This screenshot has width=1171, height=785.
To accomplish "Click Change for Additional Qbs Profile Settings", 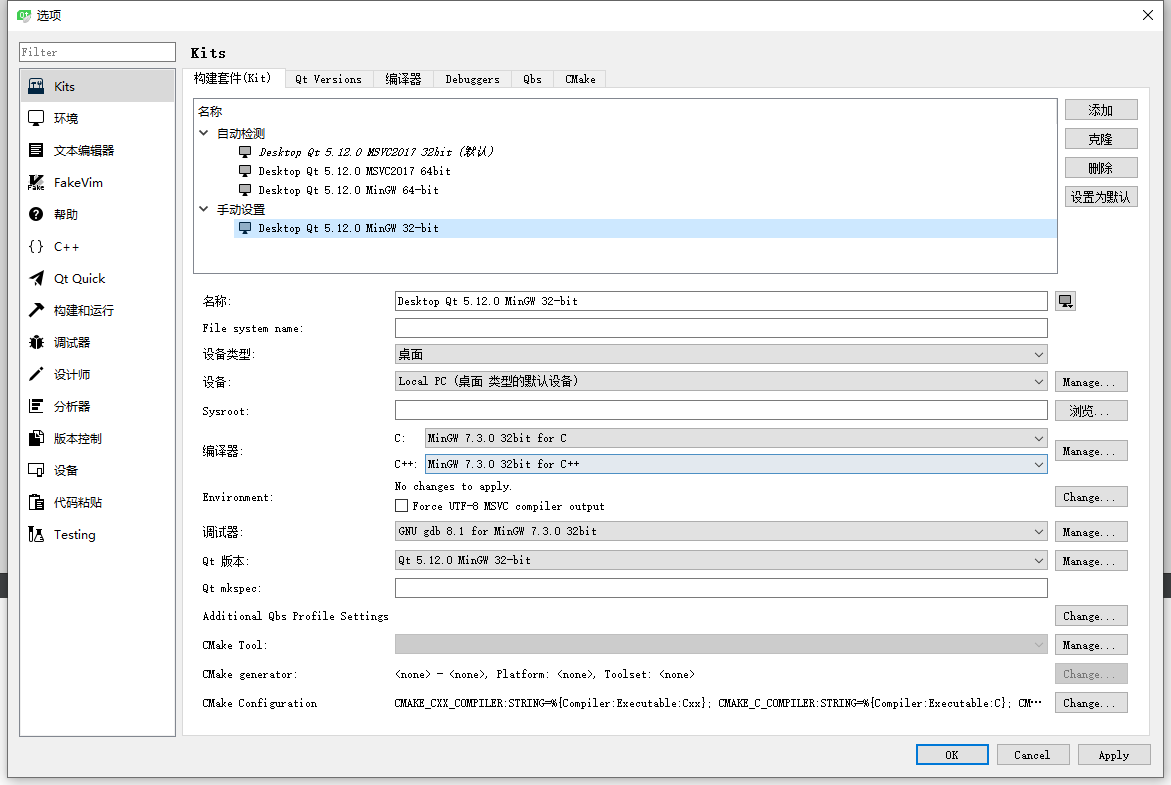I will coord(1091,615).
